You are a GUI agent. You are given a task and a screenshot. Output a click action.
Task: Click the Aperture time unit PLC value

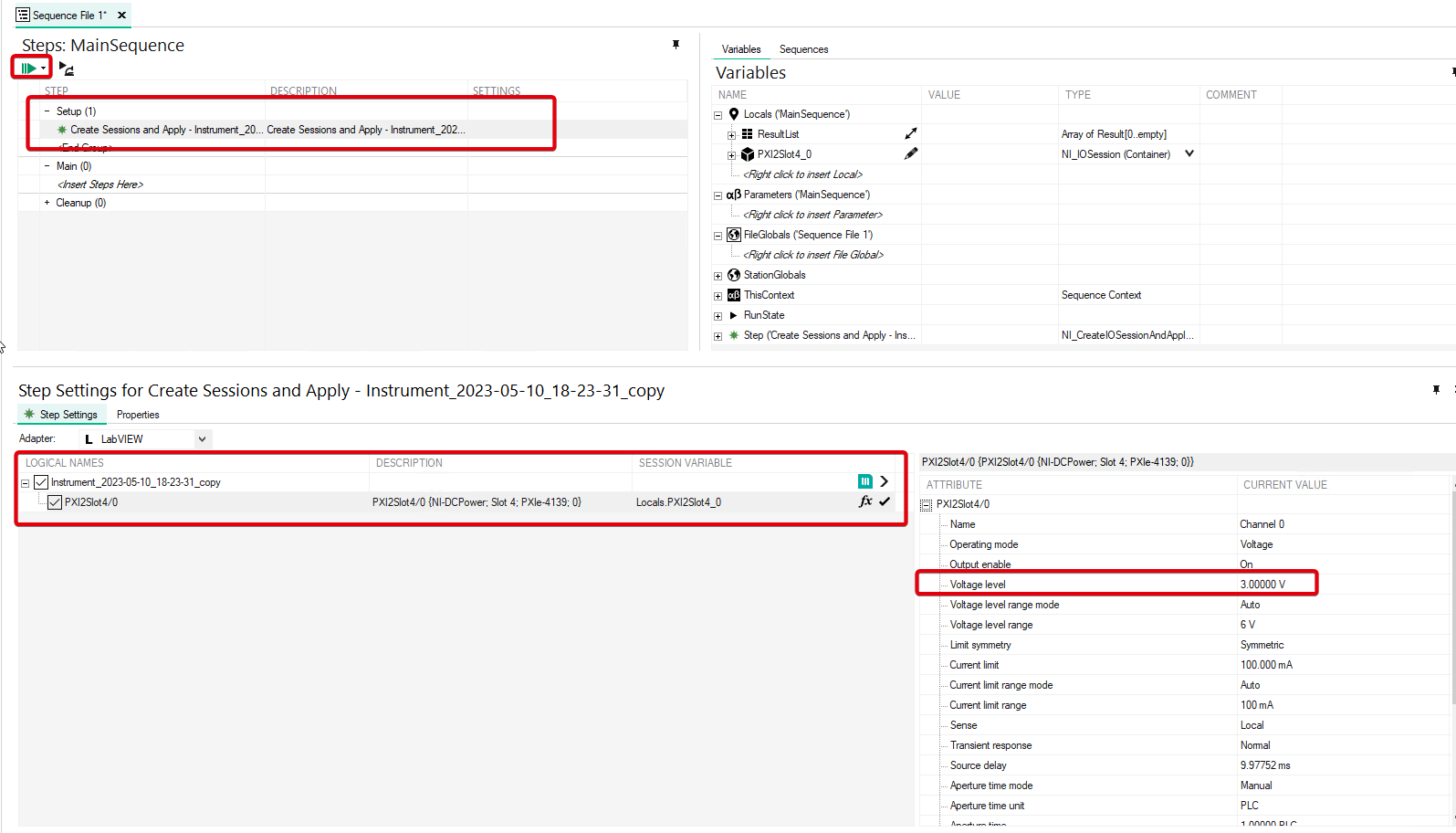[1249, 806]
